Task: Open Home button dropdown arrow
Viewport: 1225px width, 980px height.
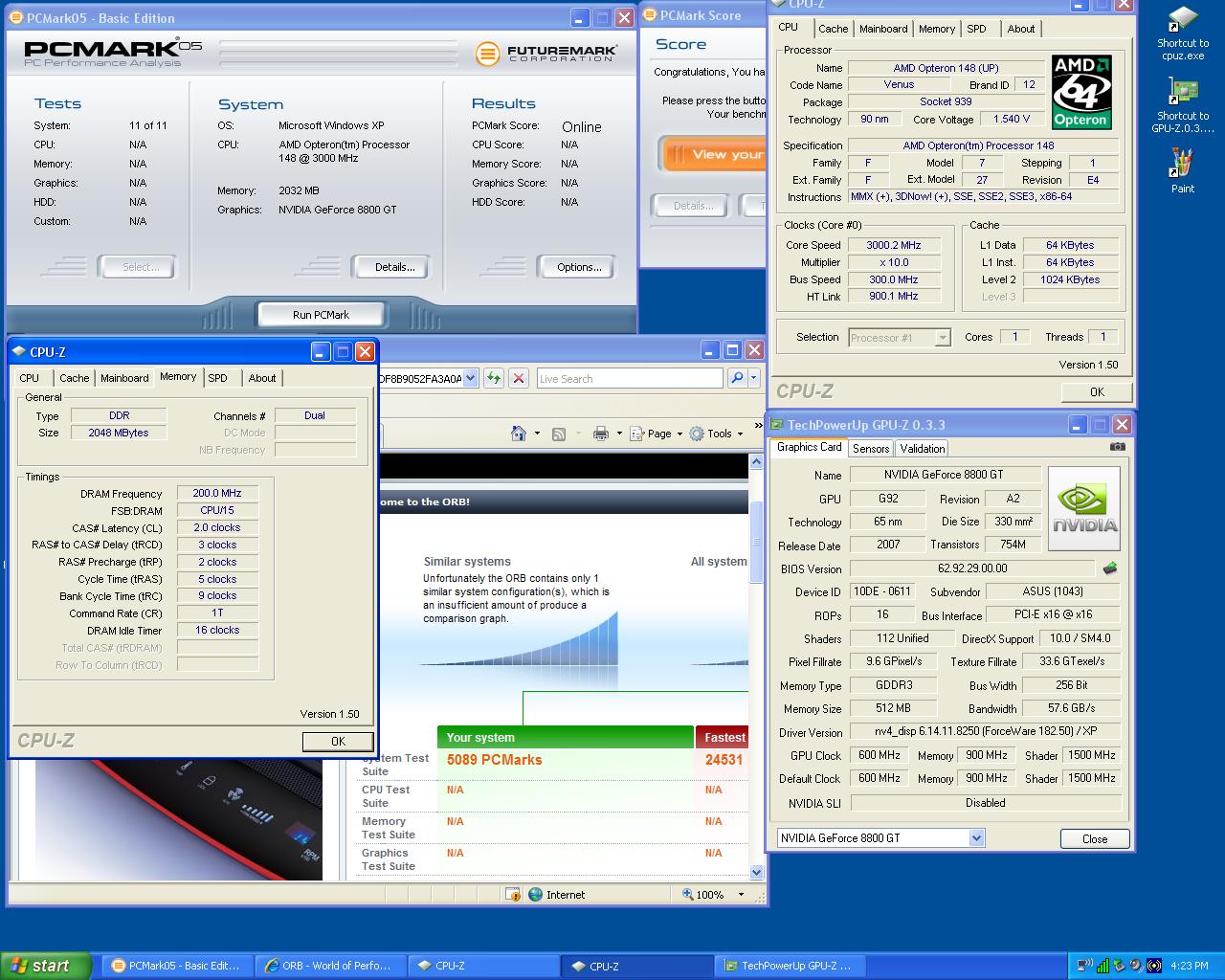Action: coord(537,434)
